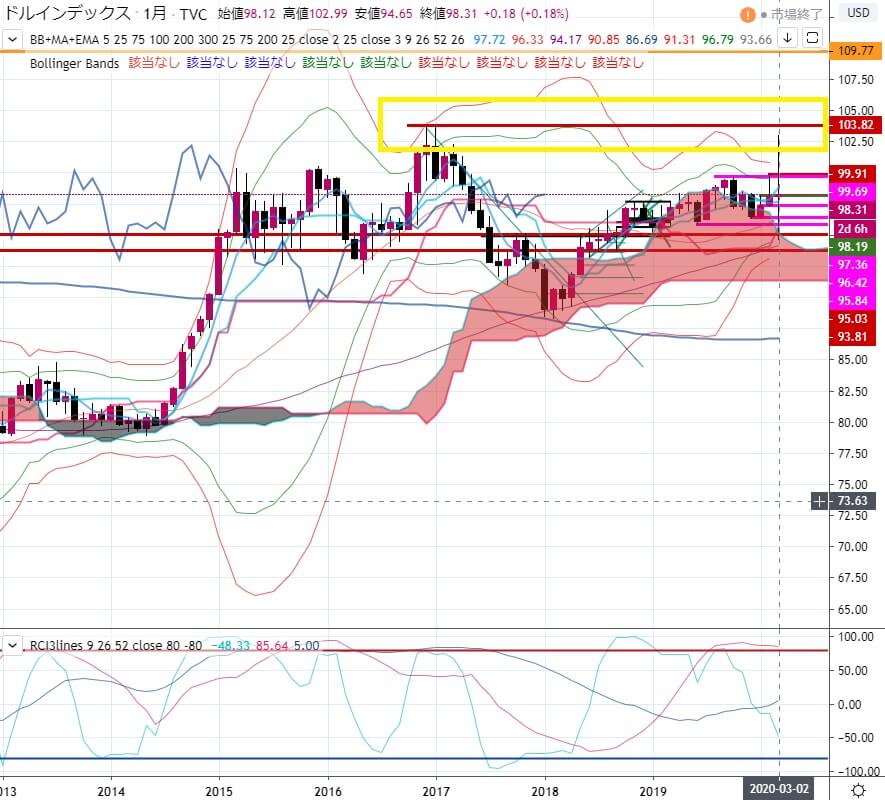Select the BB+MA+EMA indicator name

[x=64, y=40]
